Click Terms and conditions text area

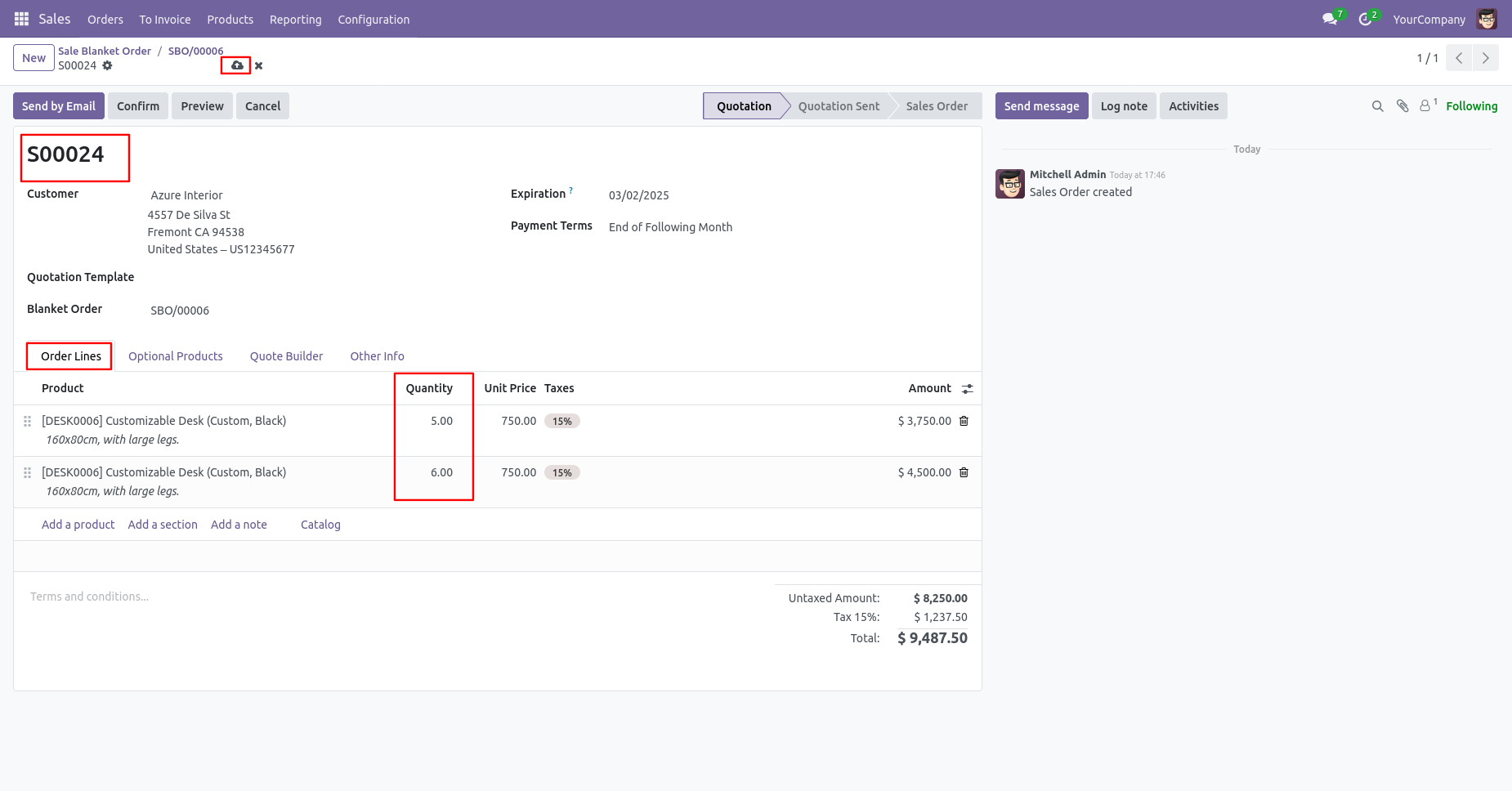click(392, 597)
